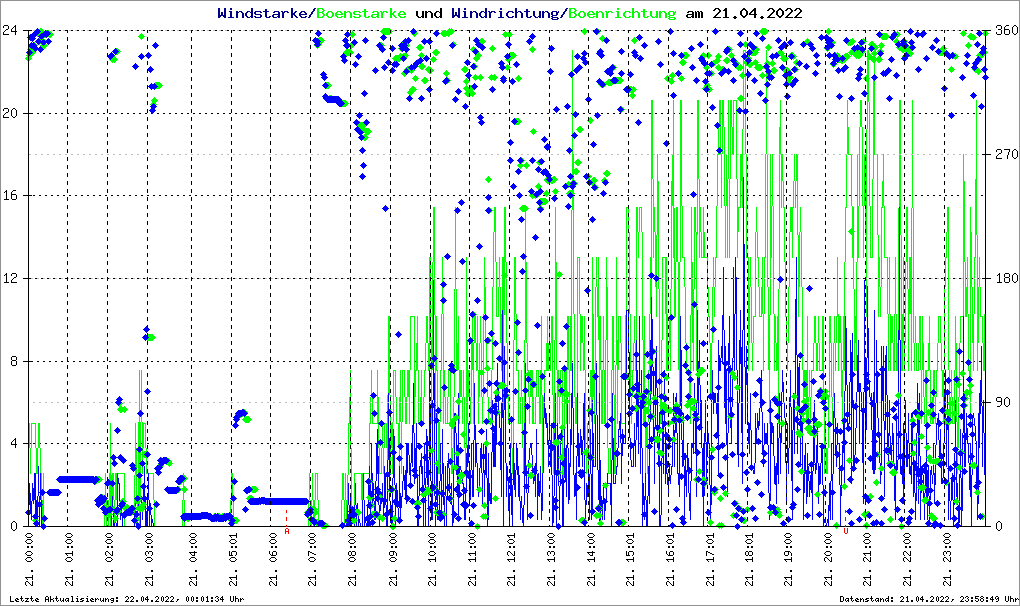Image resolution: width=1020 pixels, height=606 pixels.
Task: Click the 270 label on right axis
Action: 1003,155
